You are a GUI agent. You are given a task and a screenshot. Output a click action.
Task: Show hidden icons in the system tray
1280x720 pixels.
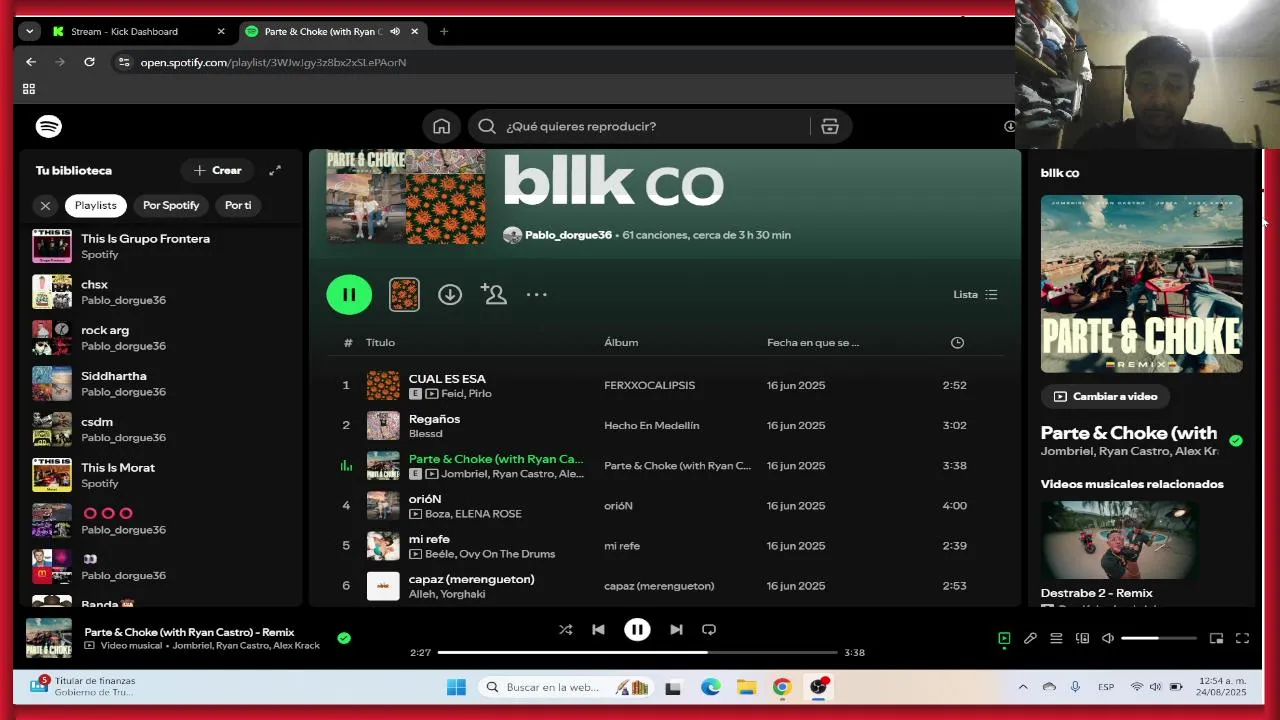coord(1022,687)
